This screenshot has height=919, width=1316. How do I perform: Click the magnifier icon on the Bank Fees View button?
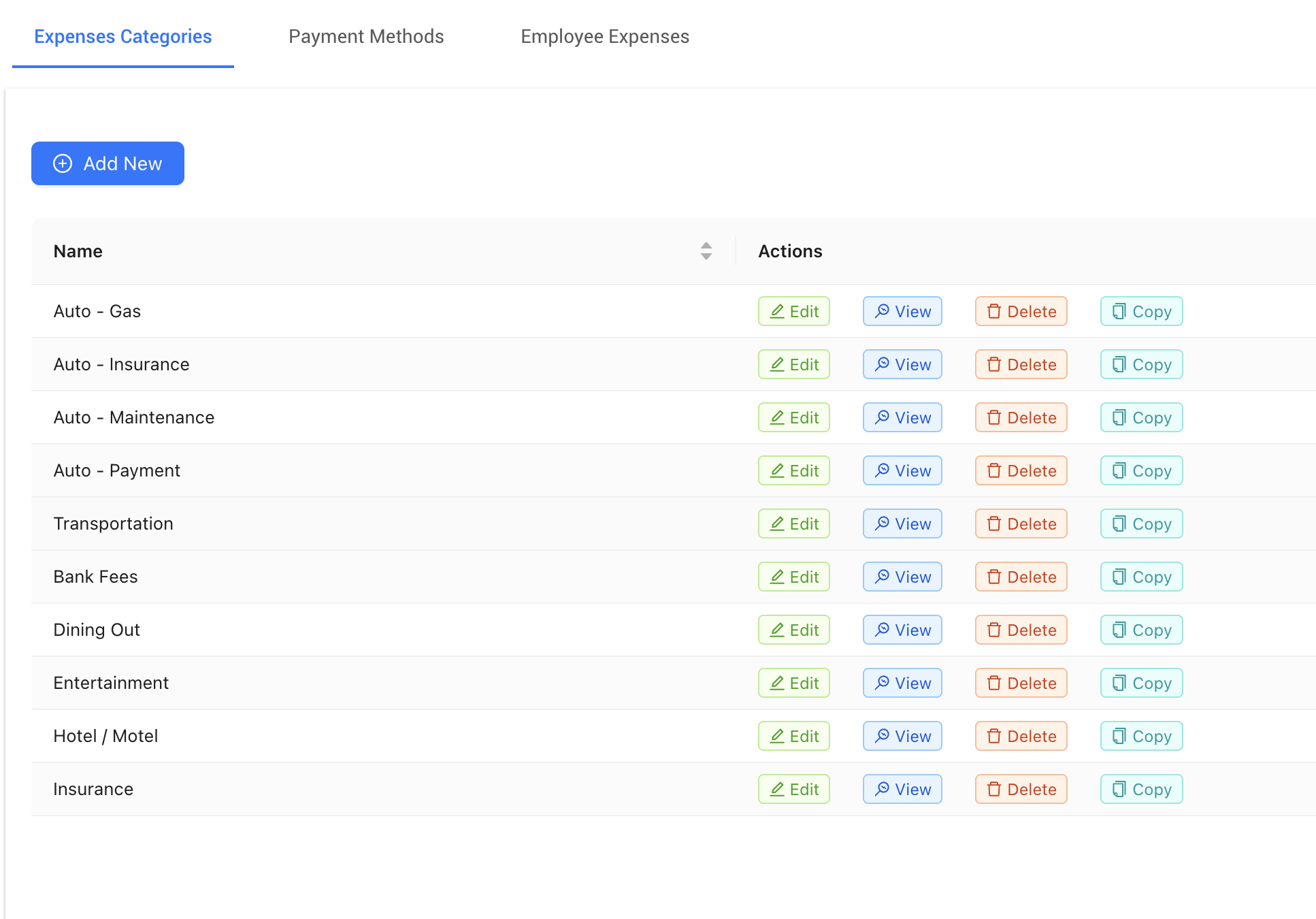pyautogui.click(x=882, y=577)
